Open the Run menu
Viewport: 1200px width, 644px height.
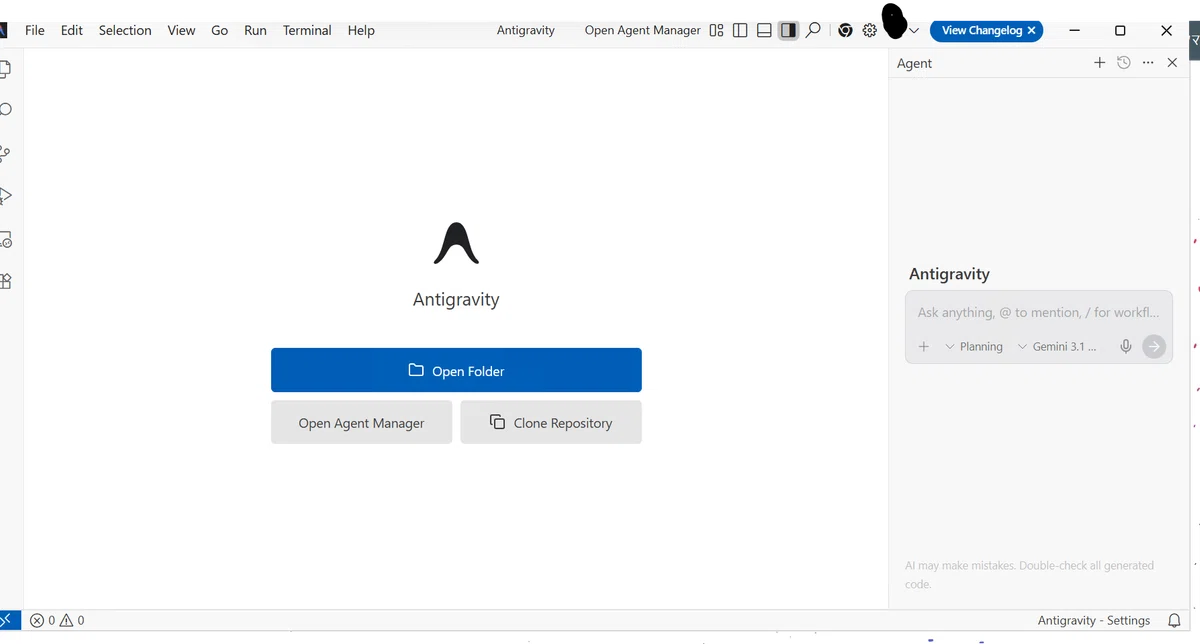[255, 30]
